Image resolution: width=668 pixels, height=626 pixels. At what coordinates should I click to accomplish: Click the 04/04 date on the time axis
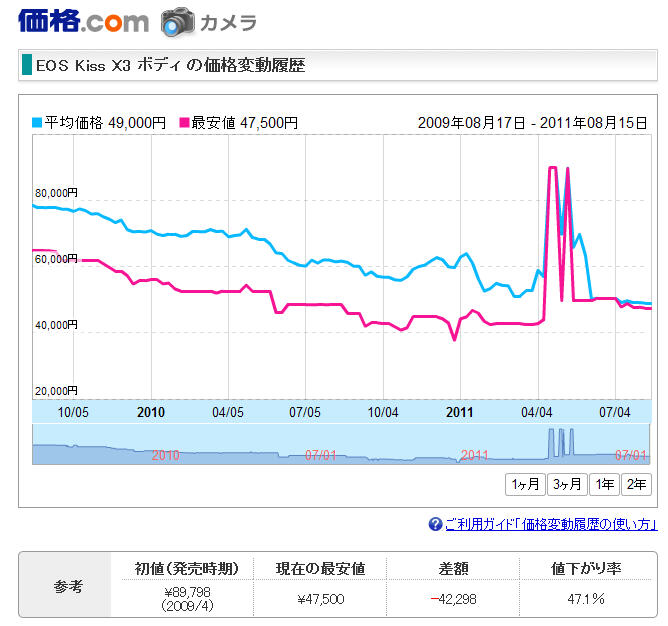point(536,412)
